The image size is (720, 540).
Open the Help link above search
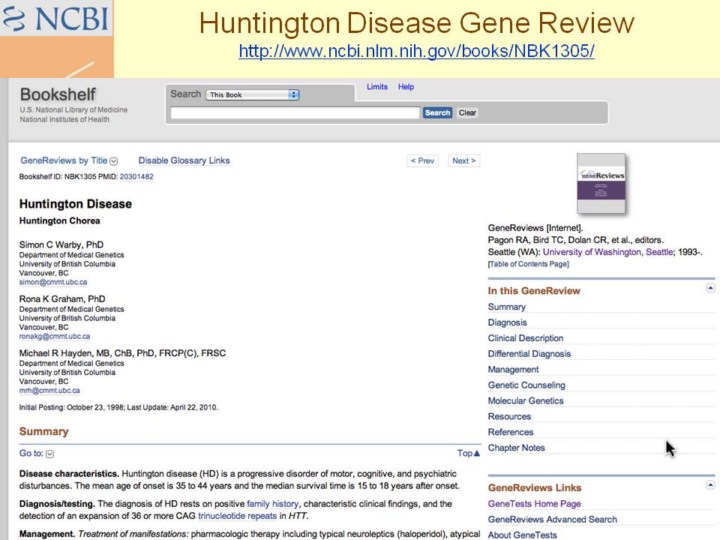406,87
